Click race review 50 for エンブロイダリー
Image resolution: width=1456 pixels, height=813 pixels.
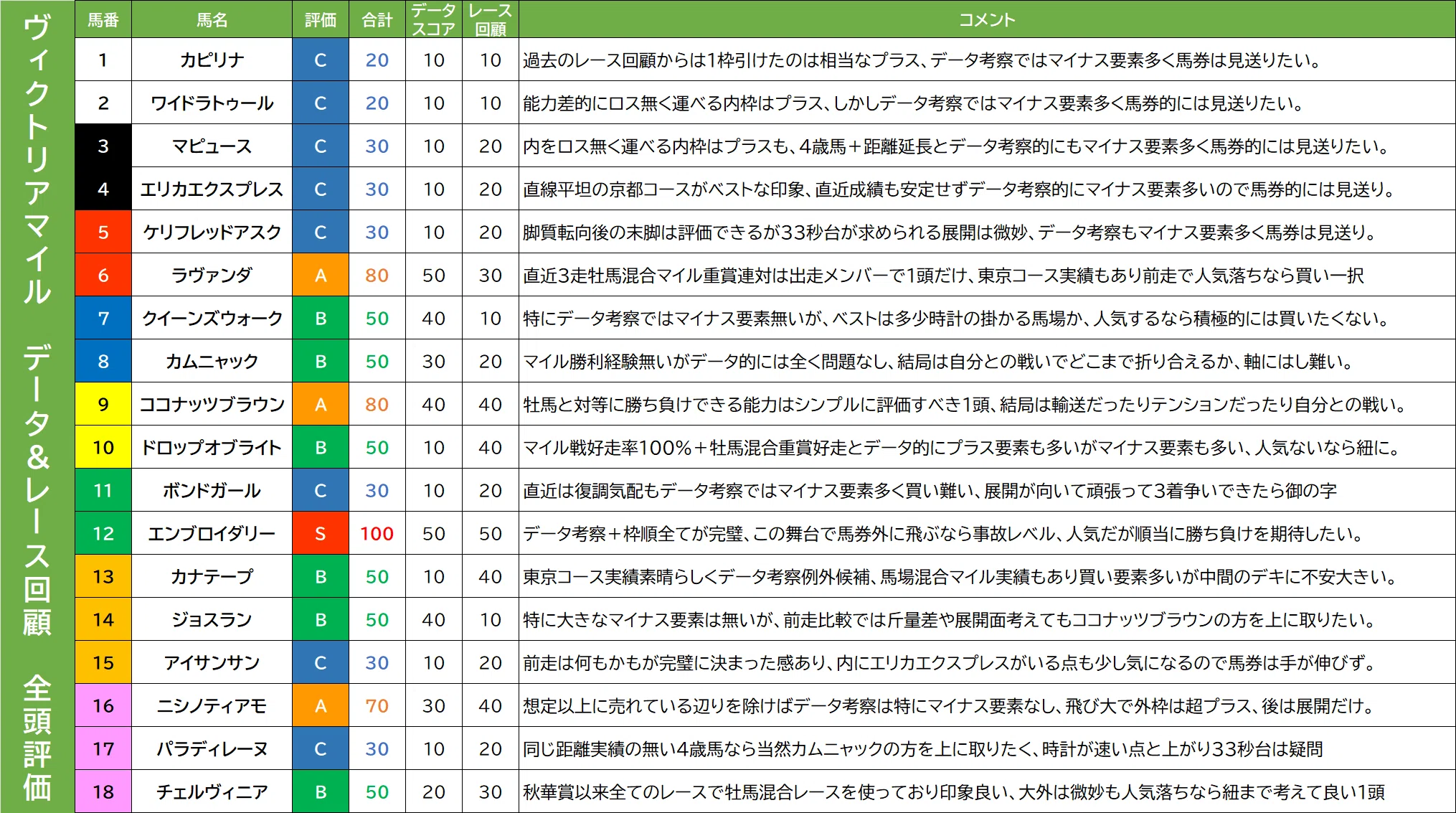(x=491, y=533)
